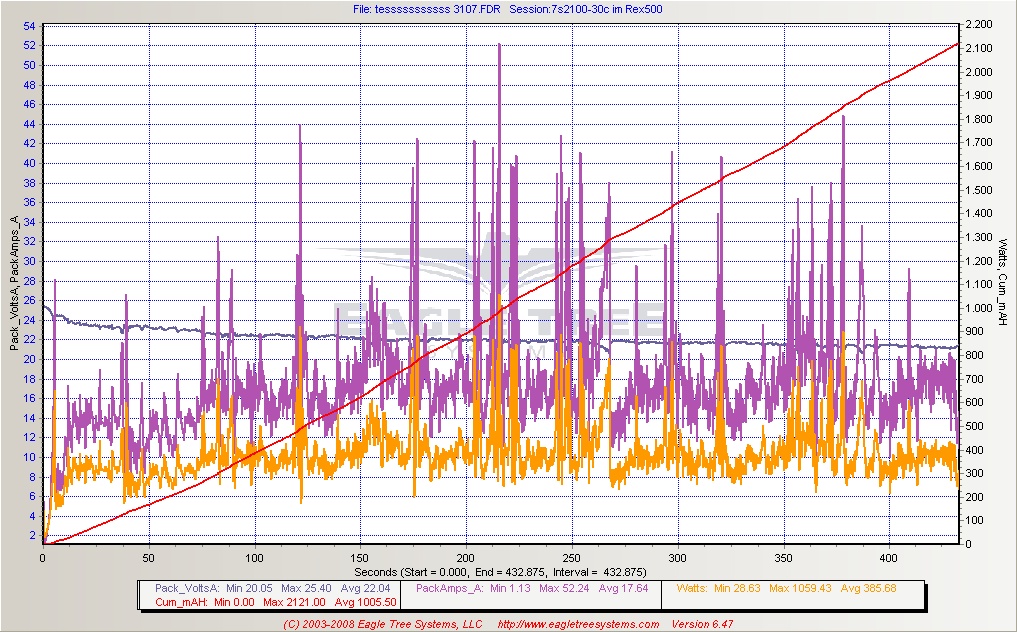
Task: Select 'Avg 17.64' in the PackAmps_A legend
Action: point(623,589)
